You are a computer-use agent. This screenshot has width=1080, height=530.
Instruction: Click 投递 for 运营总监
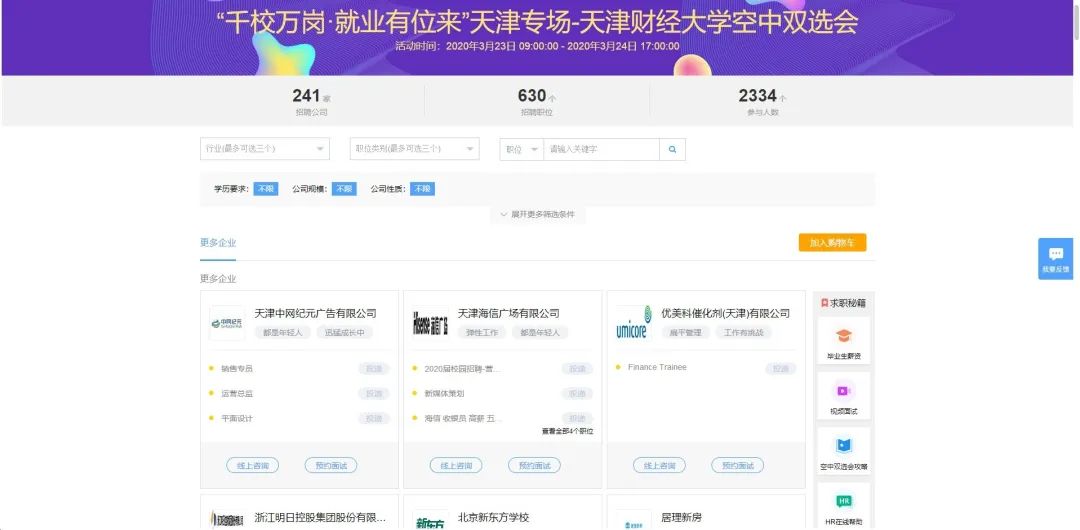pyautogui.click(x=373, y=394)
